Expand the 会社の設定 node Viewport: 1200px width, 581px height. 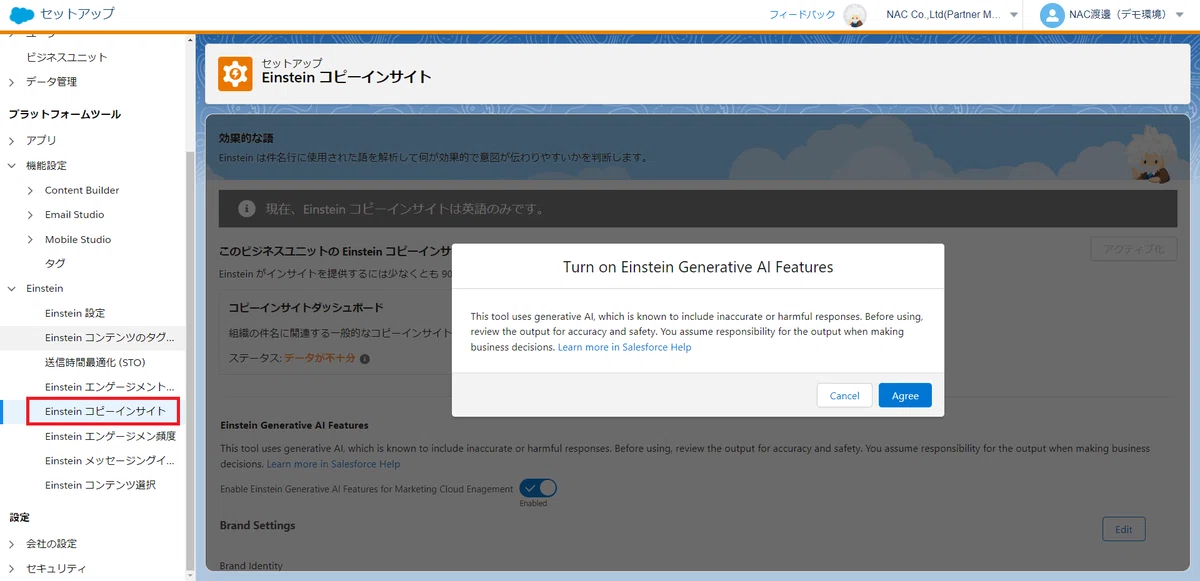click(x=12, y=544)
